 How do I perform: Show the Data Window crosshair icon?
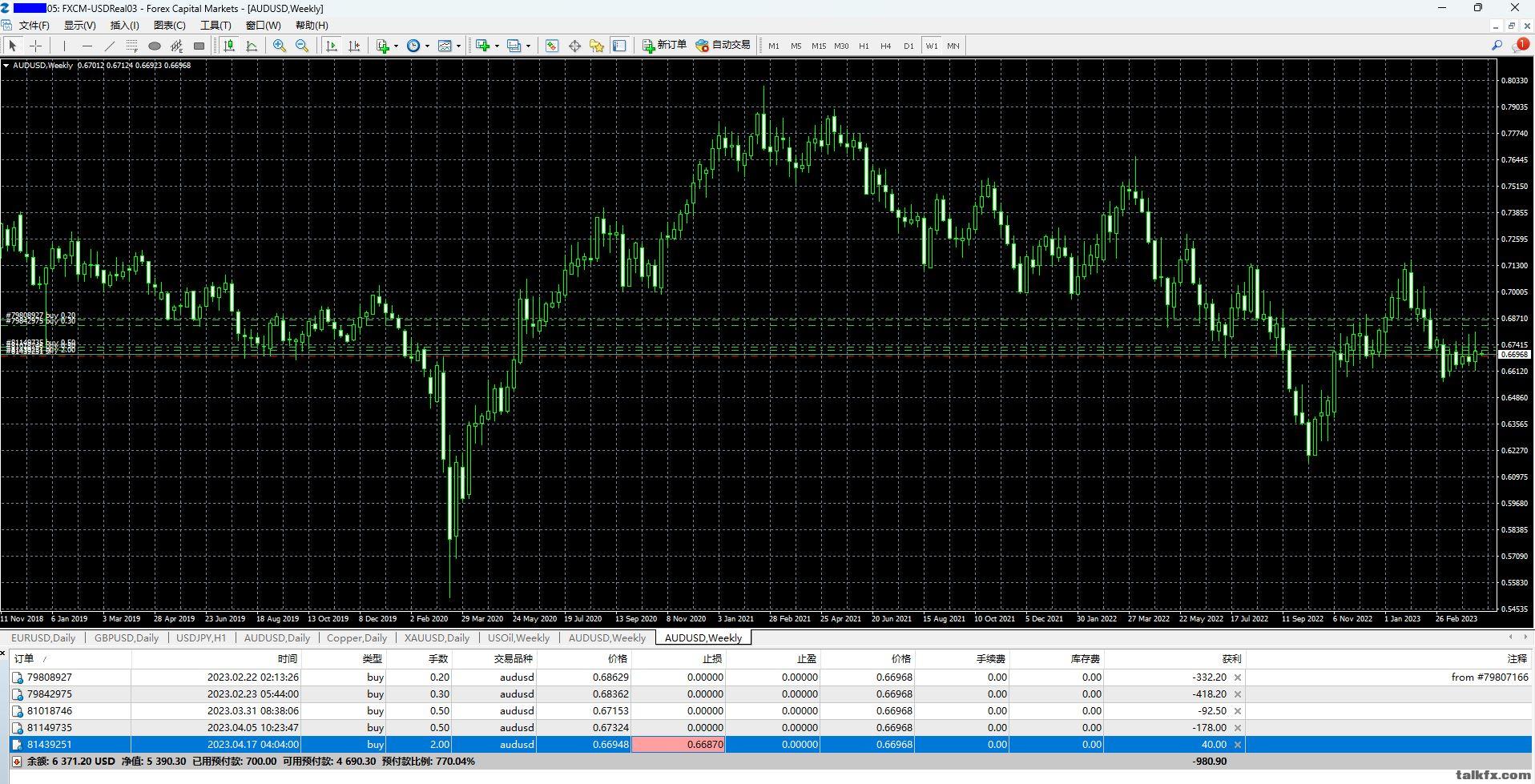[x=574, y=46]
